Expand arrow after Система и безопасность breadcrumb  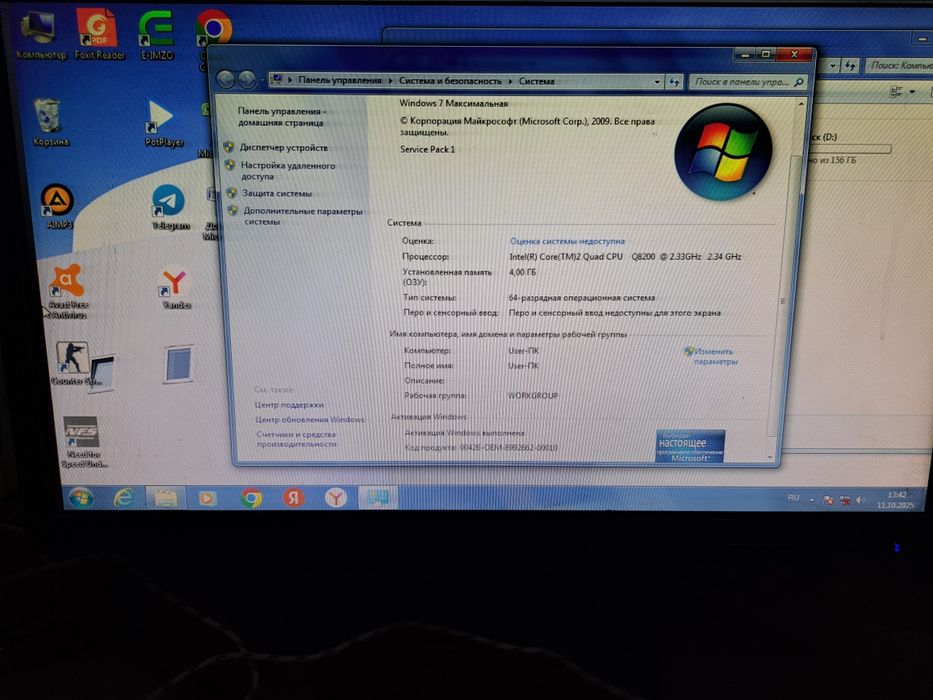coord(510,81)
